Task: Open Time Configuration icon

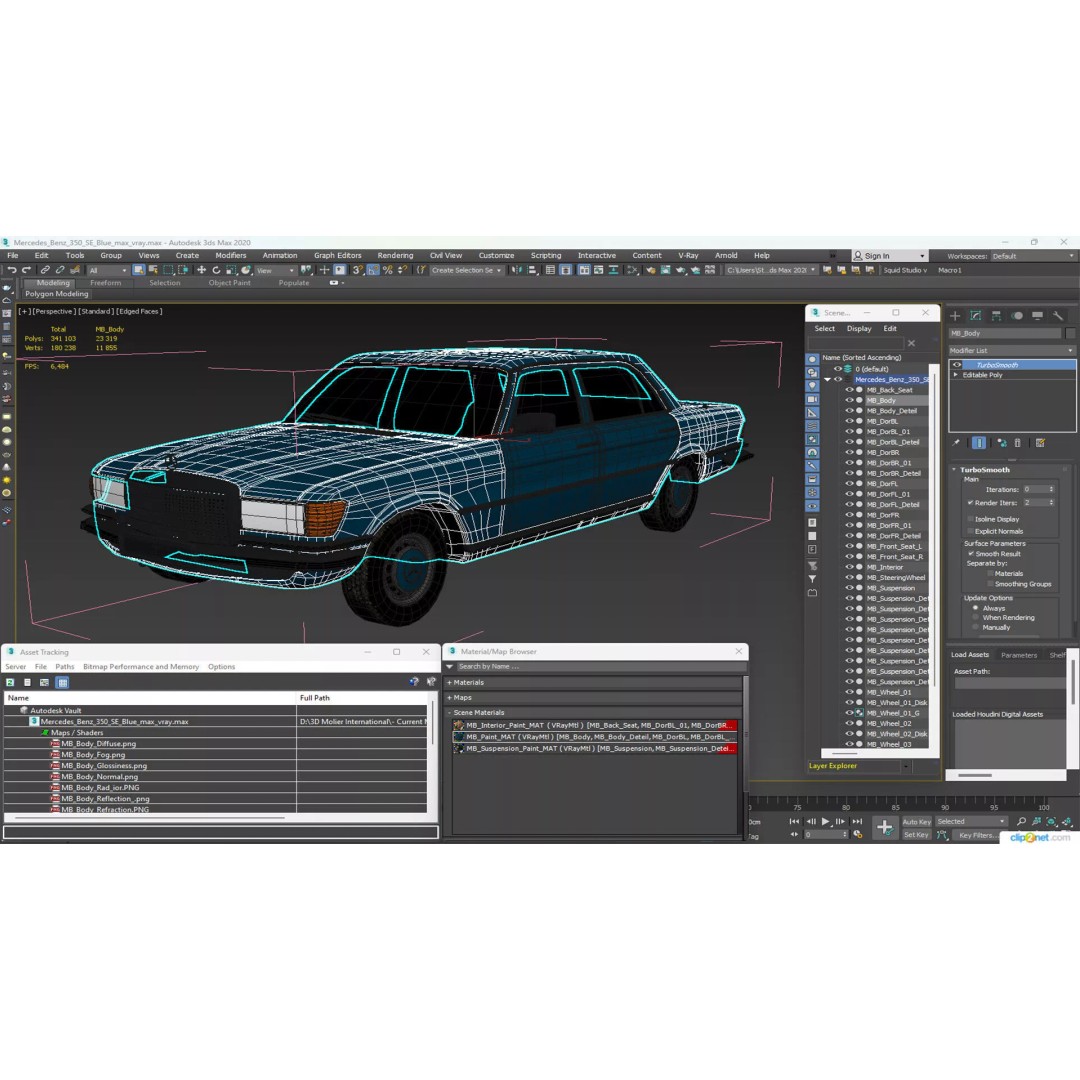Action: pos(858,834)
